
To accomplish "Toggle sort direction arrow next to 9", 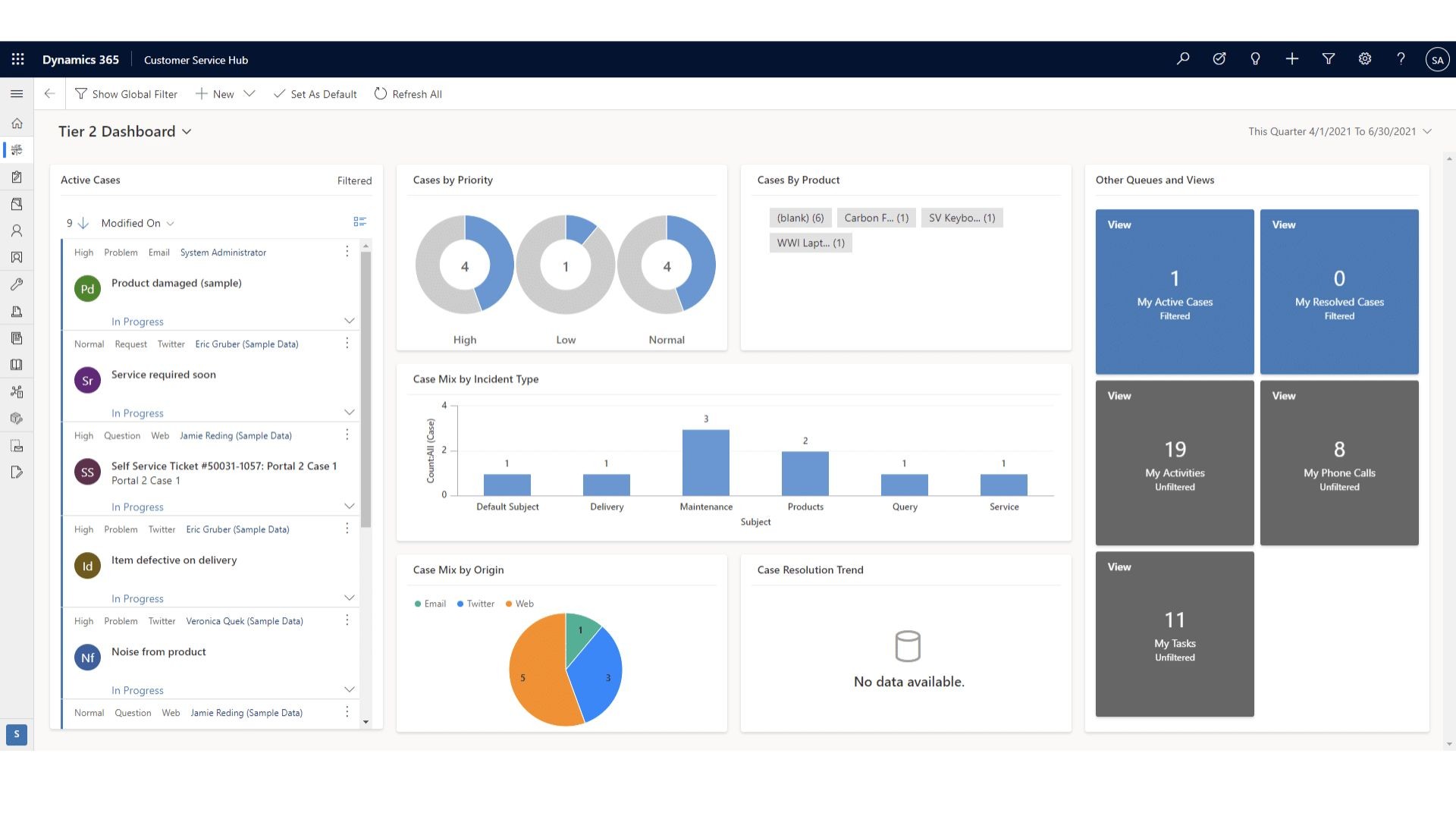I will [83, 223].
